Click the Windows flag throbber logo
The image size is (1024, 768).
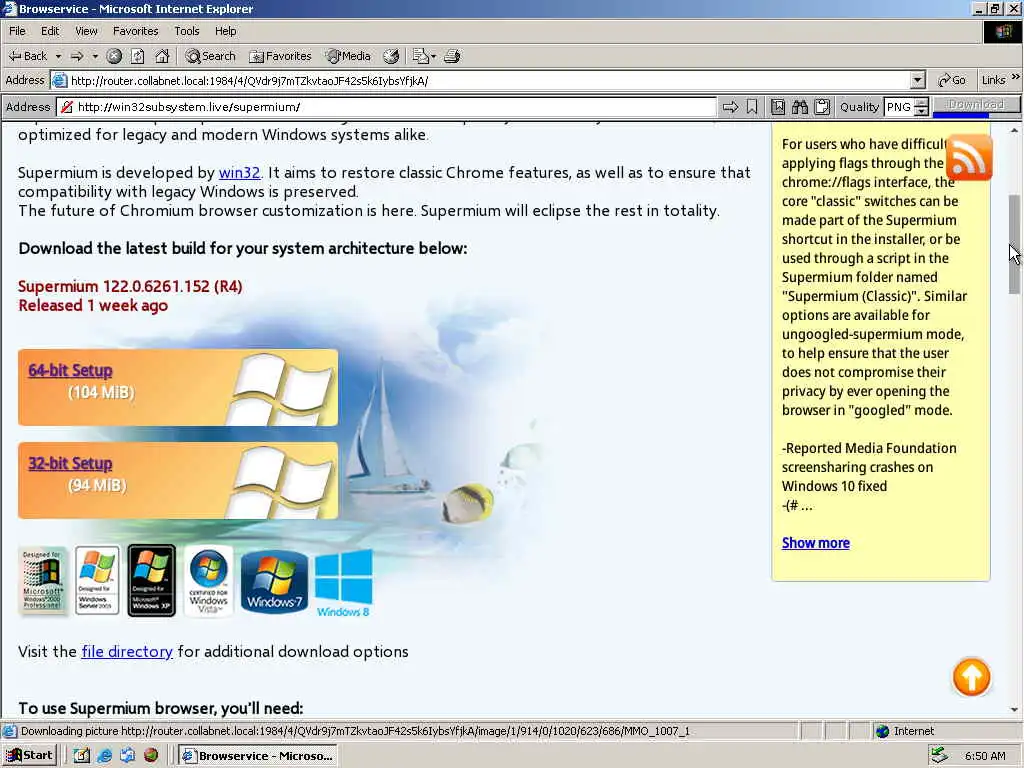click(1002, 31)
